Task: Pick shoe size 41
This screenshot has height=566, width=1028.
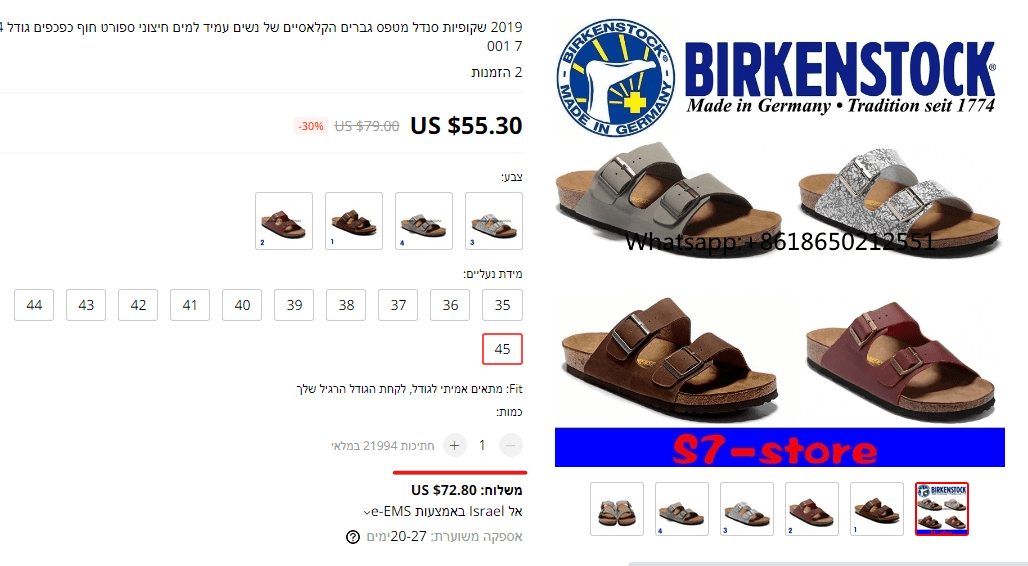Action: (x=190, y=305)
